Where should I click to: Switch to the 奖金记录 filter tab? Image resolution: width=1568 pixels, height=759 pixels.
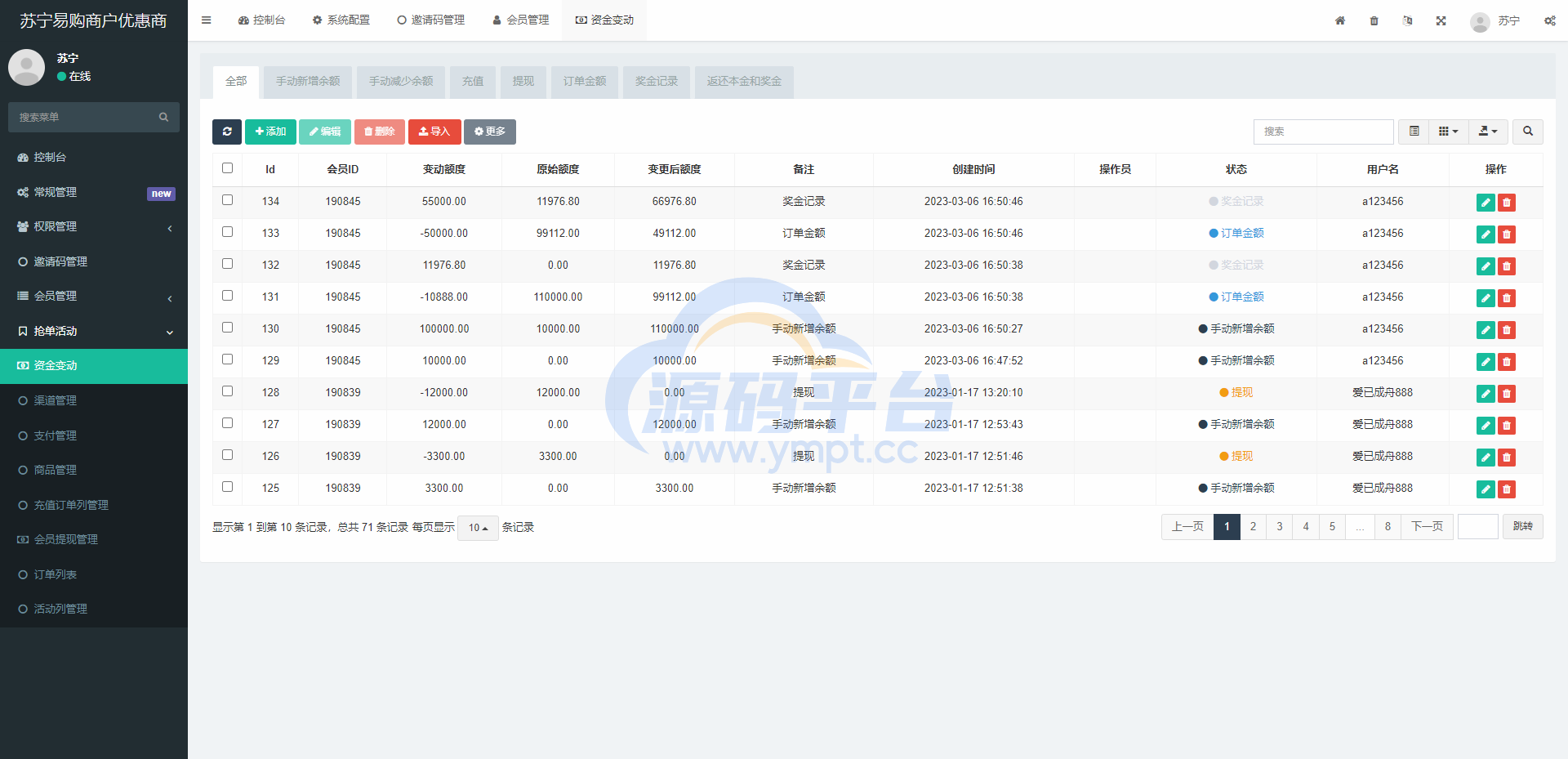click(657, 82)
